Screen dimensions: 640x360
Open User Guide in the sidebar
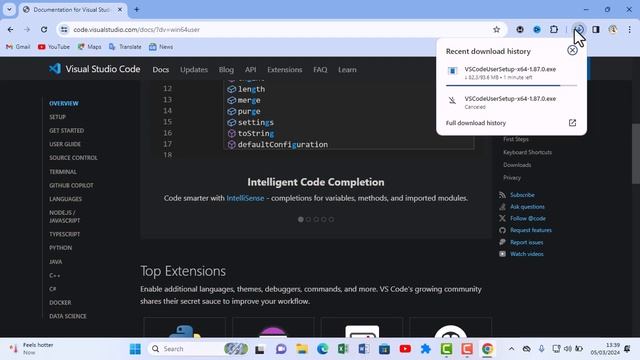[x=65, y=144]
